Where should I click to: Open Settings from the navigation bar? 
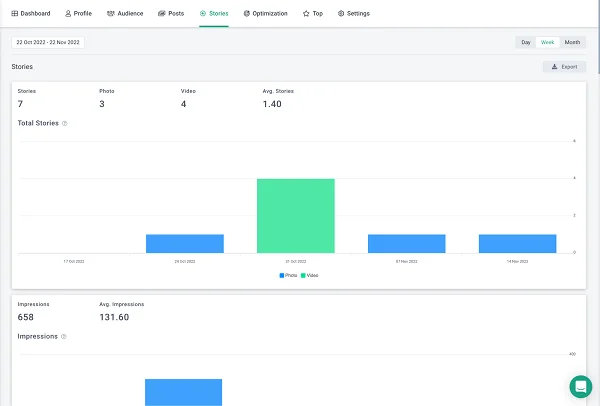[x=353, y=14]
